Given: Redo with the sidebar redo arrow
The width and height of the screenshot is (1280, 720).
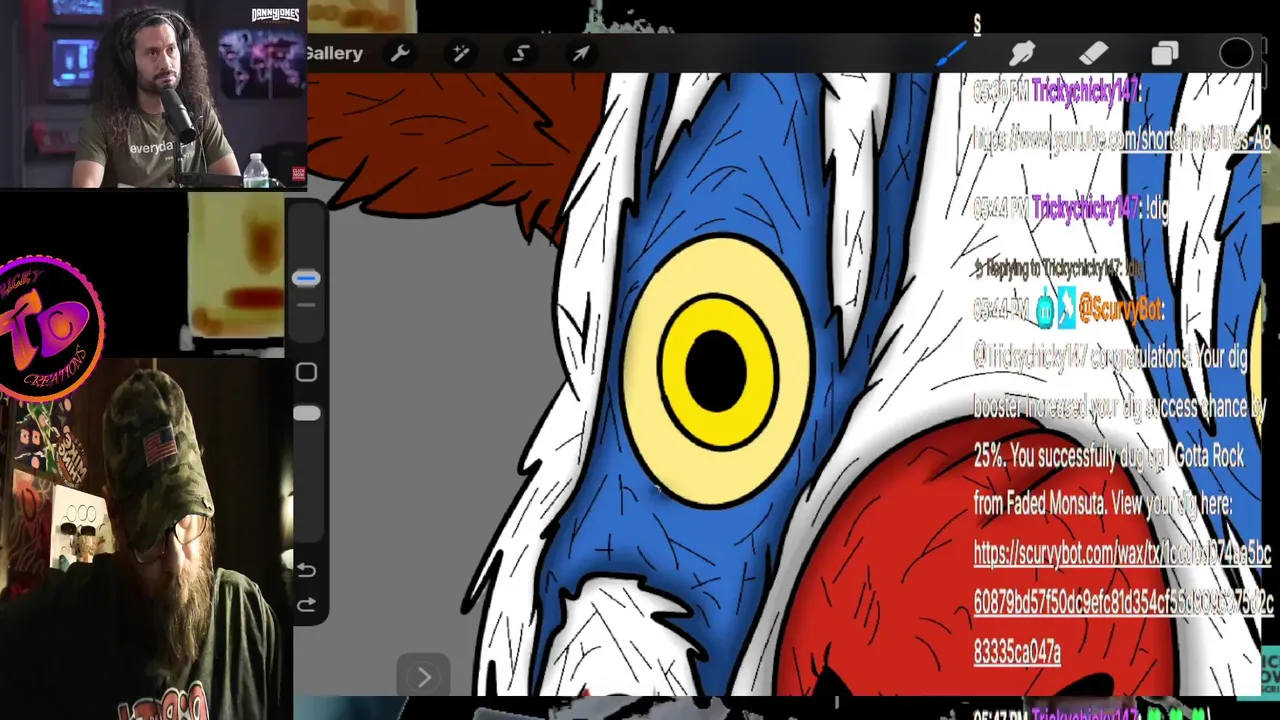Looking at the screenshot, I should (306, 604).
